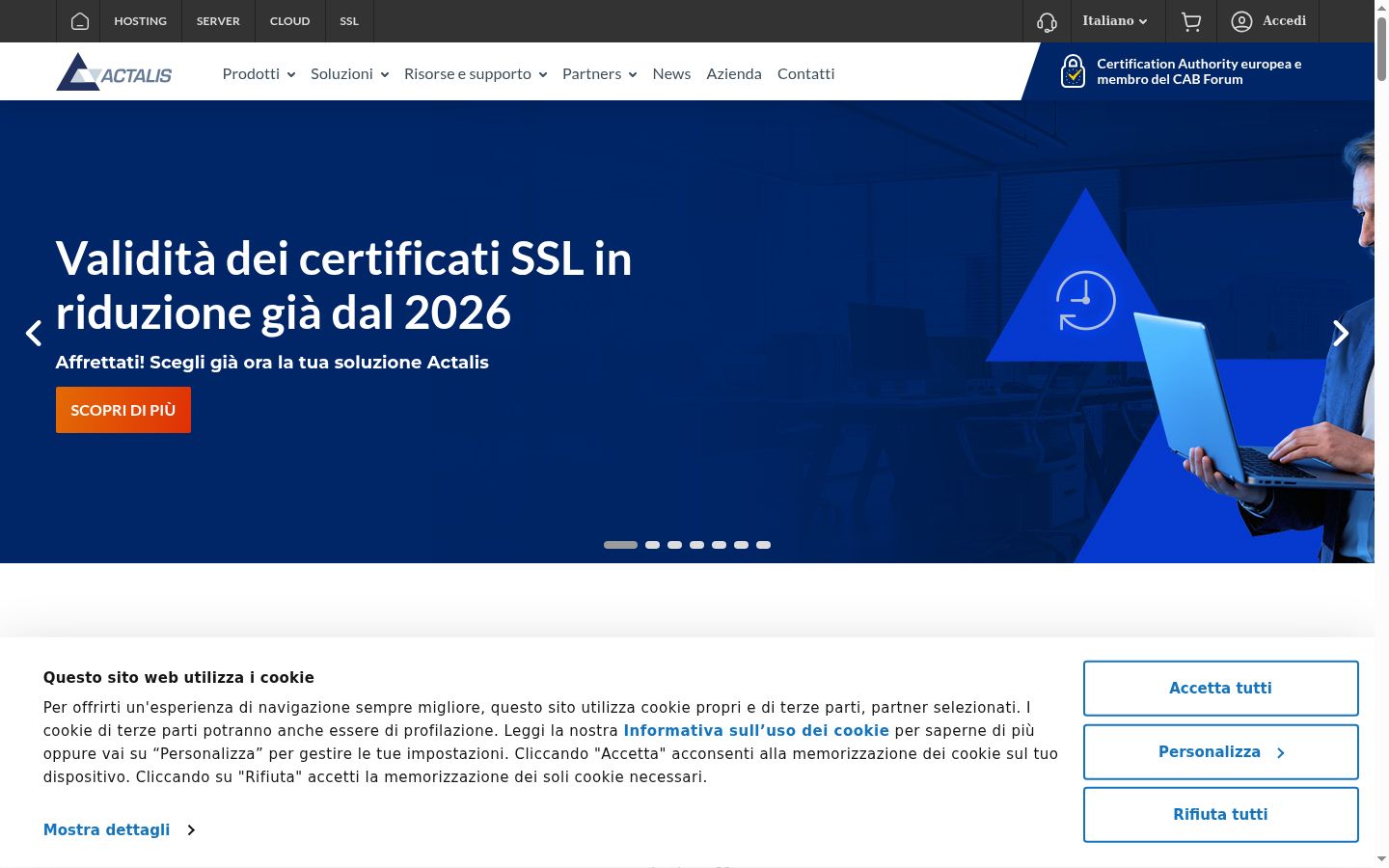Select the fifth carousel slide indicator
This screenshot has width=1389, height=868.
tap(719, 545)
